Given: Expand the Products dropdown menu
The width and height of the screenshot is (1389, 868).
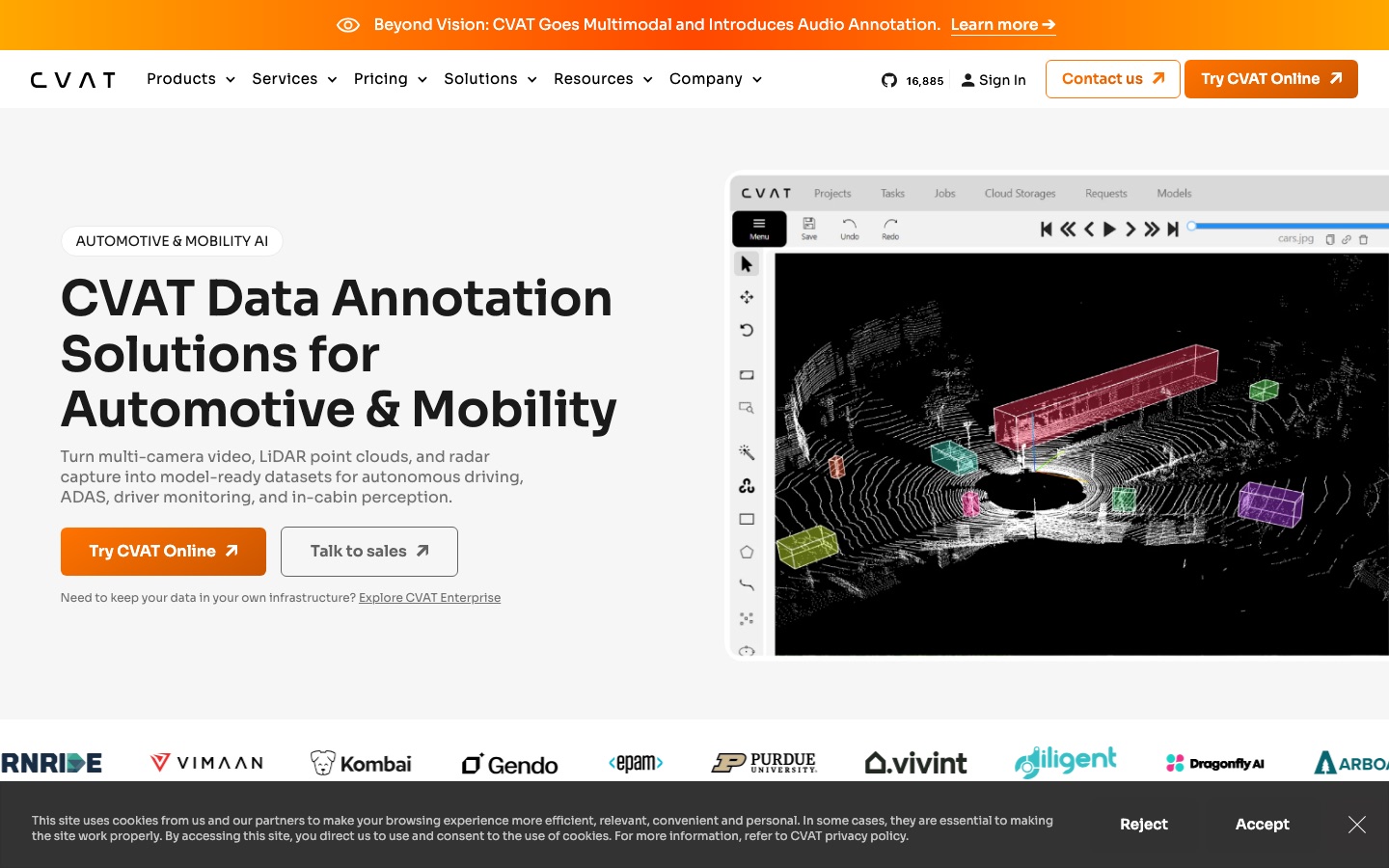Looking at the screenshot, I should pyautogui.click(x=191, y=79).
